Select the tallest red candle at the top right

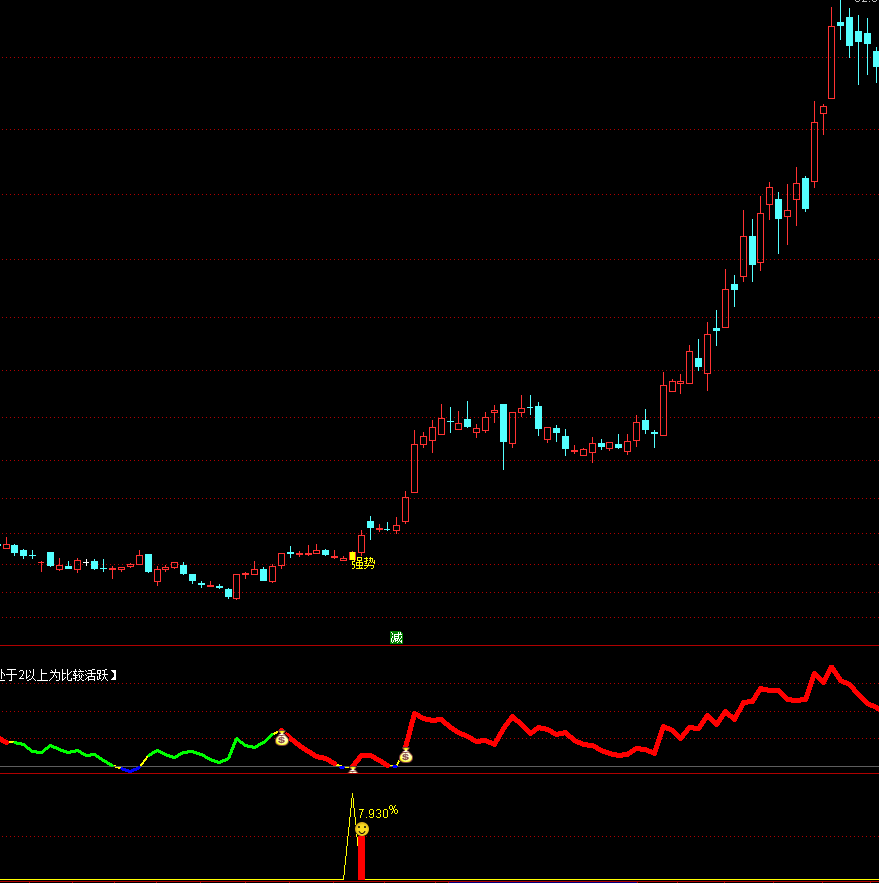(832, 60)
